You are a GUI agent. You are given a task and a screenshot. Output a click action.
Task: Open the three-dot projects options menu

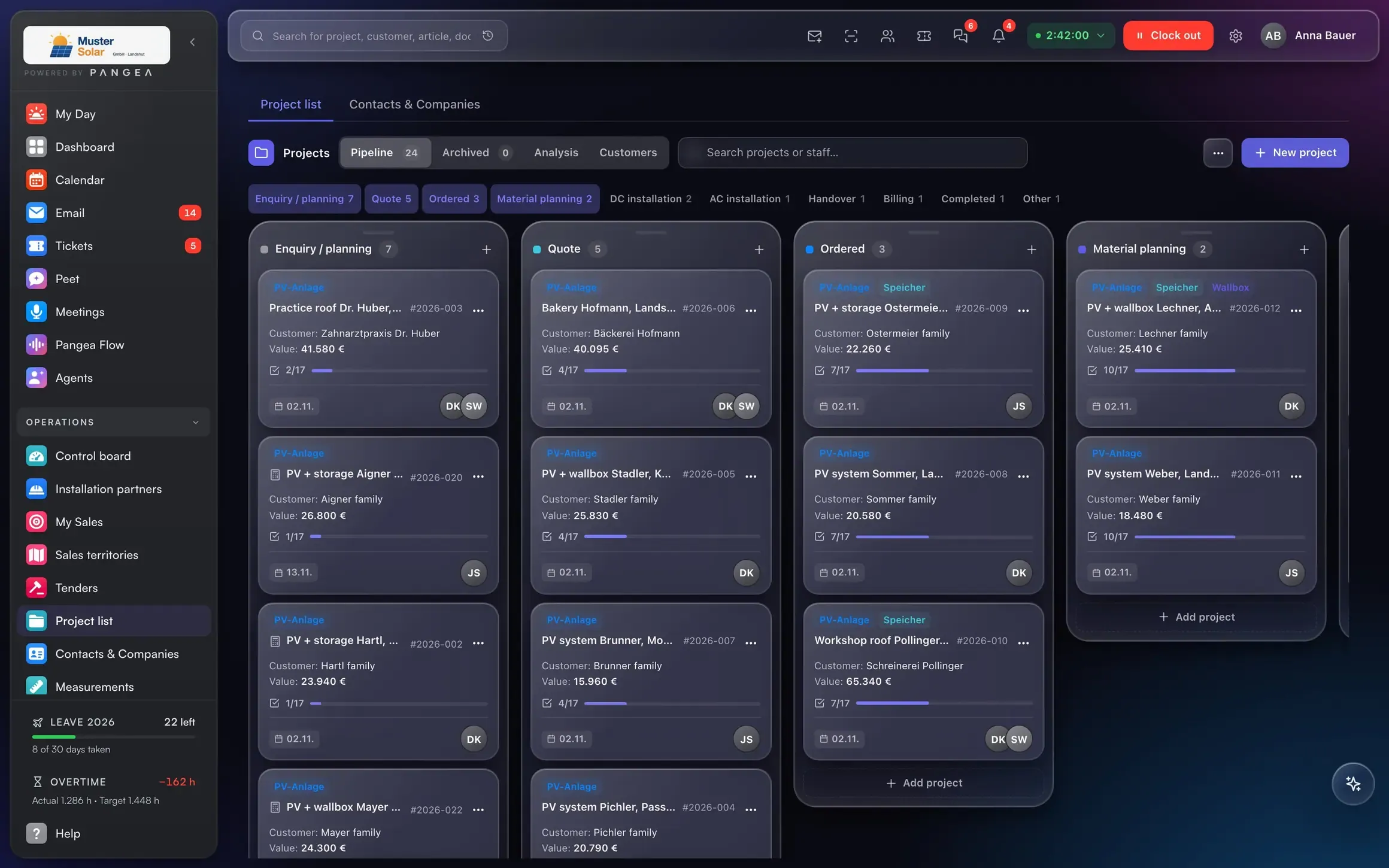tap(1218, 153)
